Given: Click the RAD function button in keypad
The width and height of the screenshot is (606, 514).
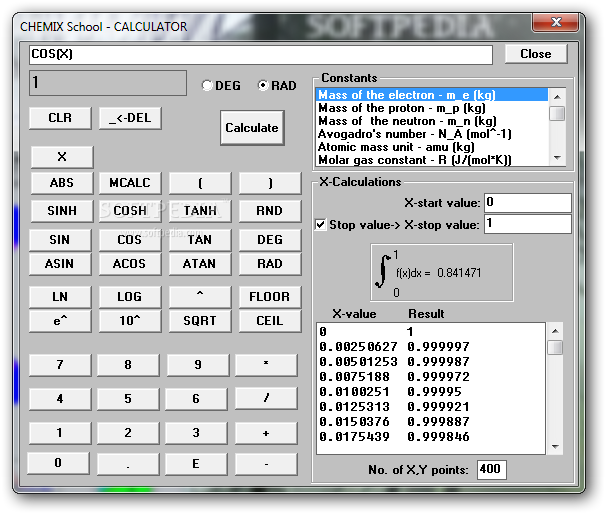Looking at the screenshot, I should coord(270,264).
